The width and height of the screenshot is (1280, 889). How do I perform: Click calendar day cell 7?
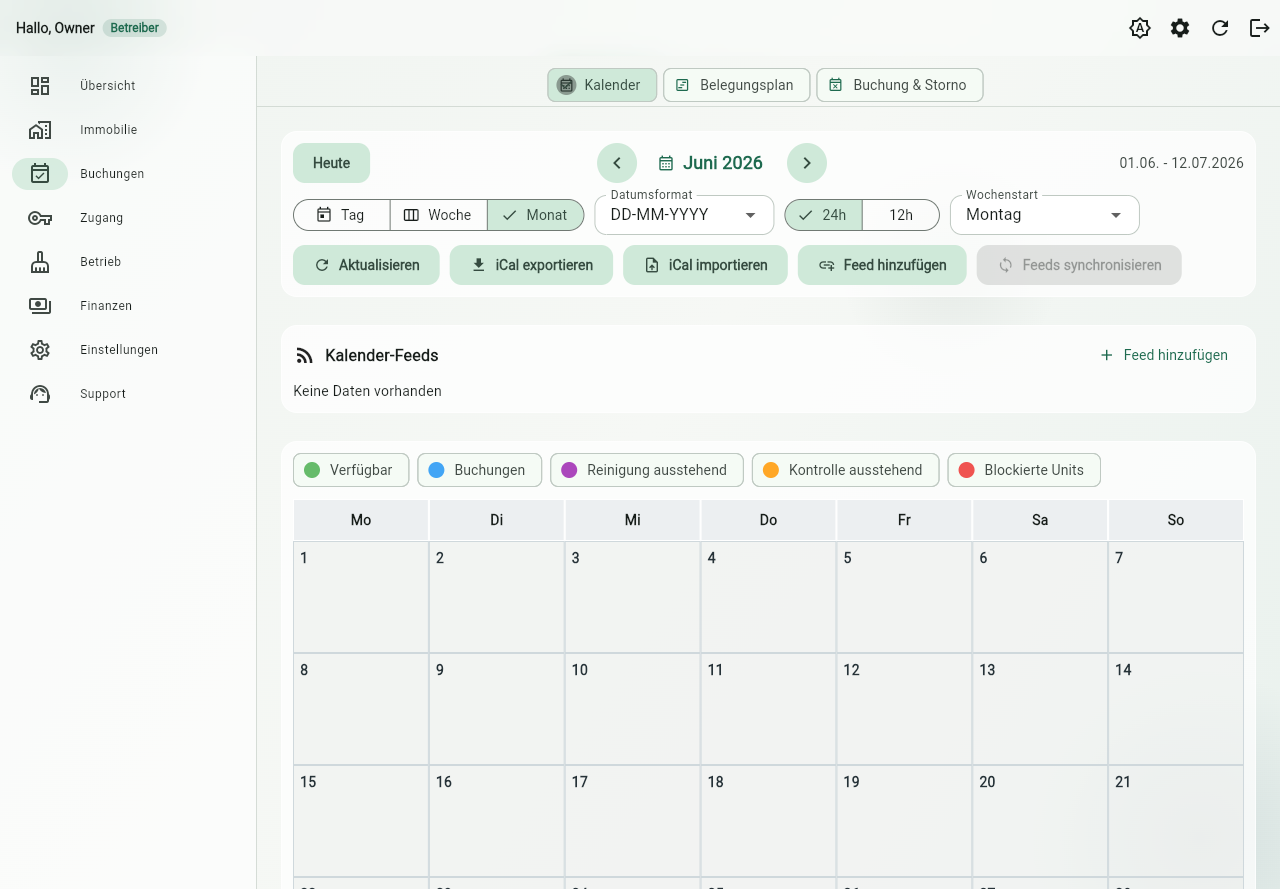pos(1176,597)
